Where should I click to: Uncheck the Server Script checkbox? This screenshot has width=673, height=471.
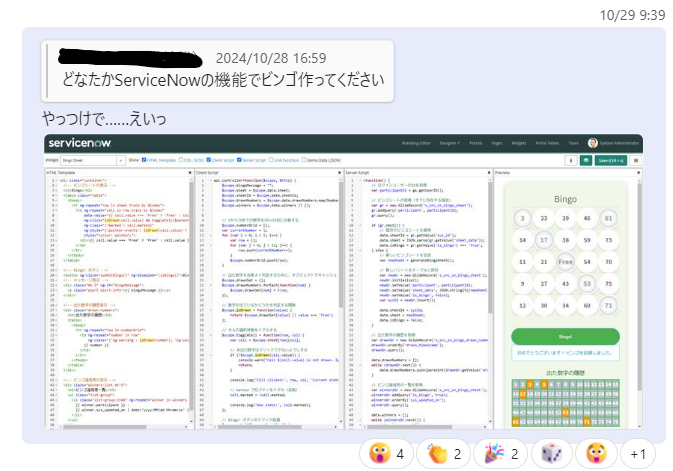[x=239, y=160]
